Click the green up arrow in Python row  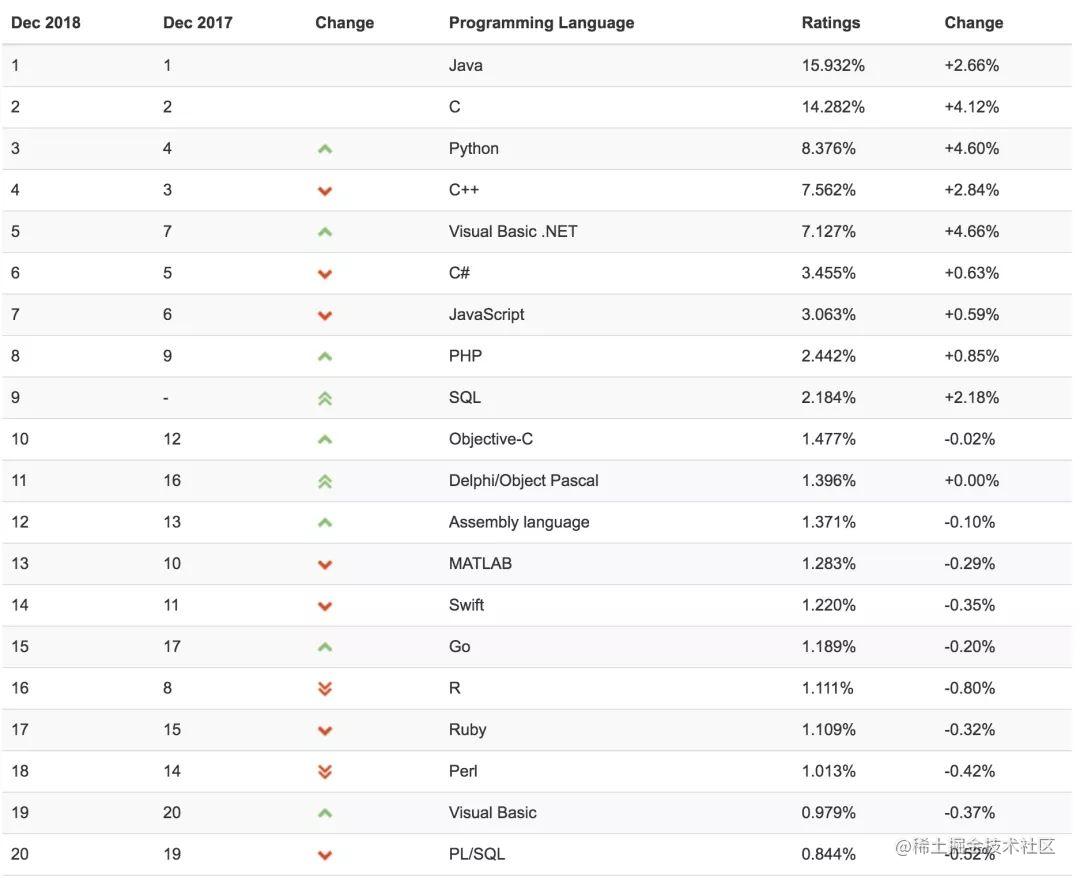[x=325, y=149]
